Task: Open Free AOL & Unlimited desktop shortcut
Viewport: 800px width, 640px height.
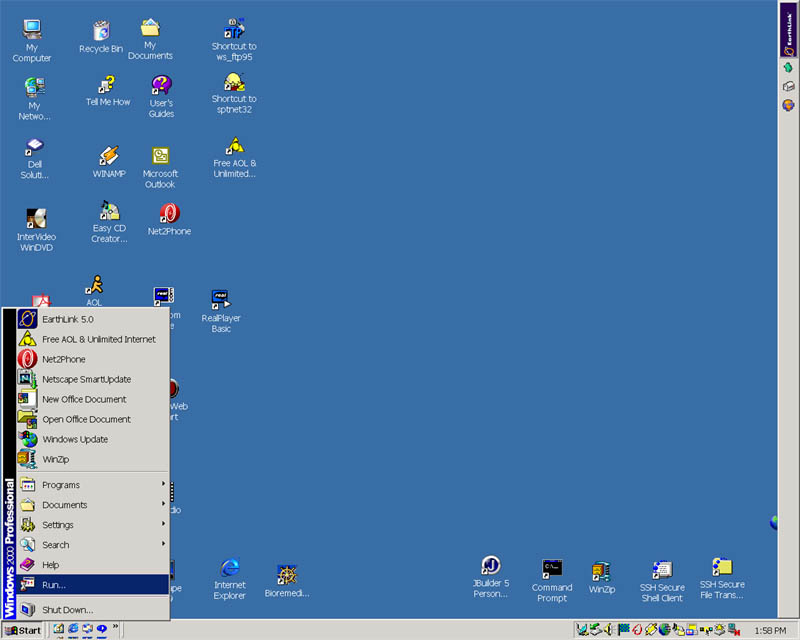Action: [x=235, y=157]
